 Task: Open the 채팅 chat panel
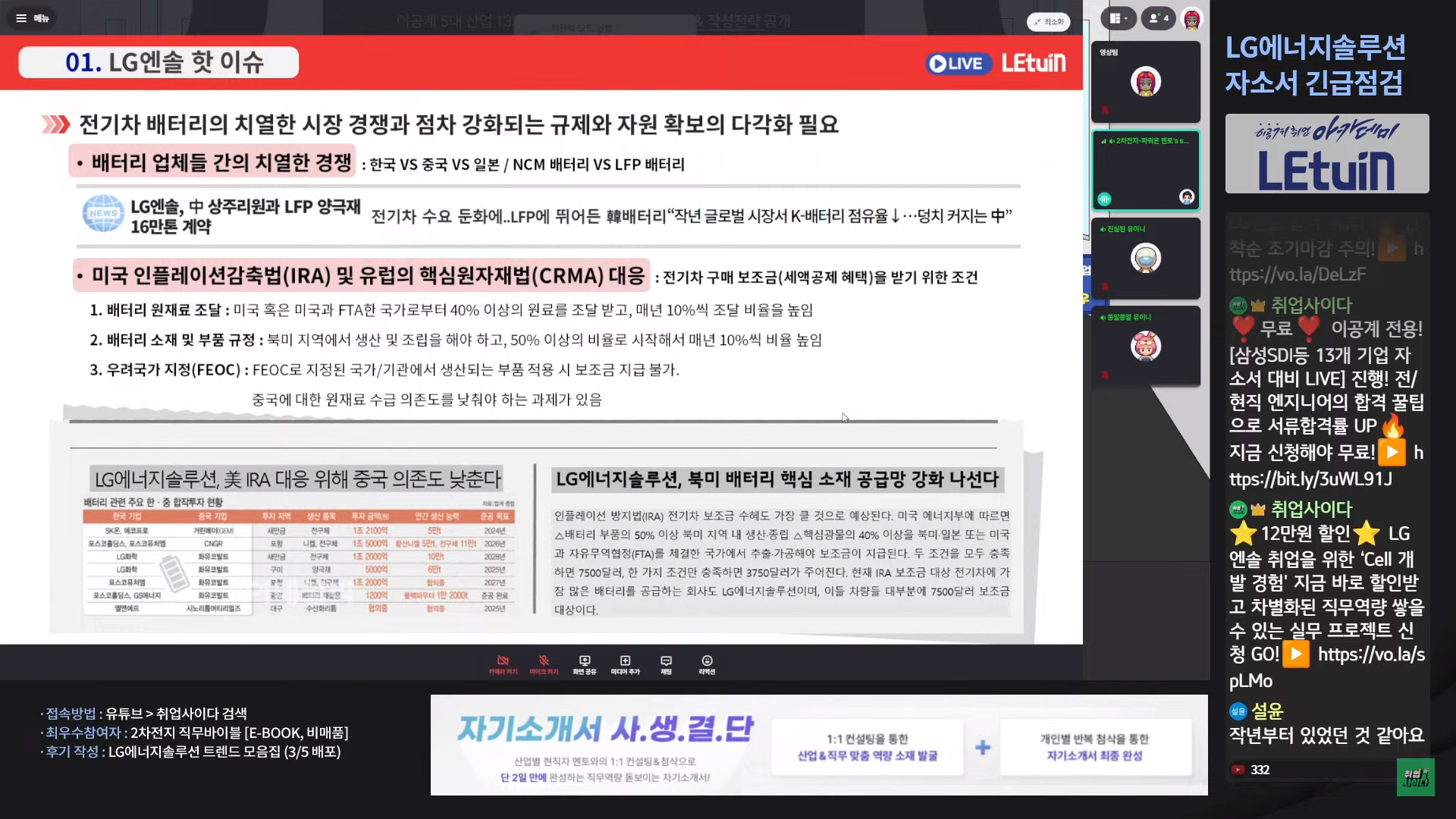click(x=666, y=664)
